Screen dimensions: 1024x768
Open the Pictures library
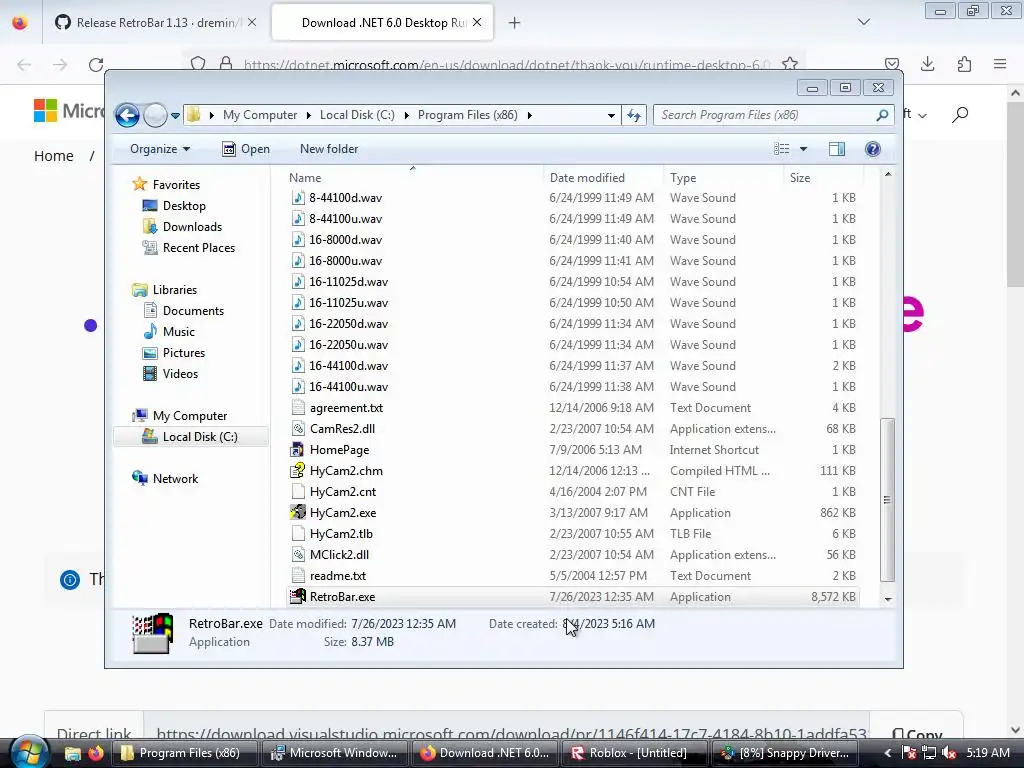pos(184,353)
